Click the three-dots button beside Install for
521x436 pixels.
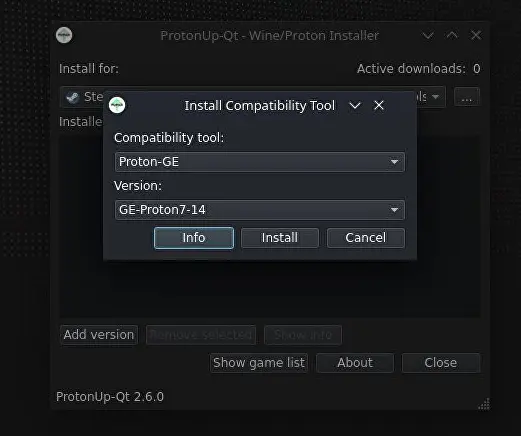[467, 97]
